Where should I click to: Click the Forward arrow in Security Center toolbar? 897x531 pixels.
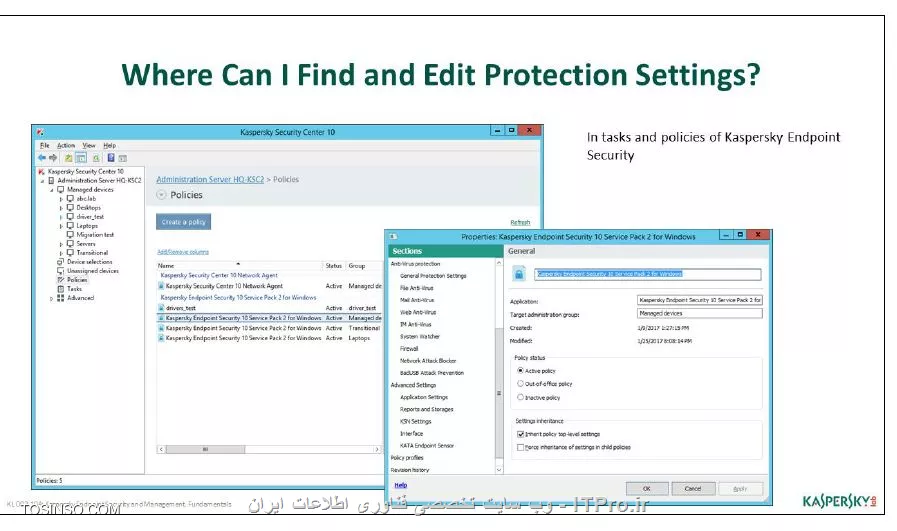tap(53, 157)
